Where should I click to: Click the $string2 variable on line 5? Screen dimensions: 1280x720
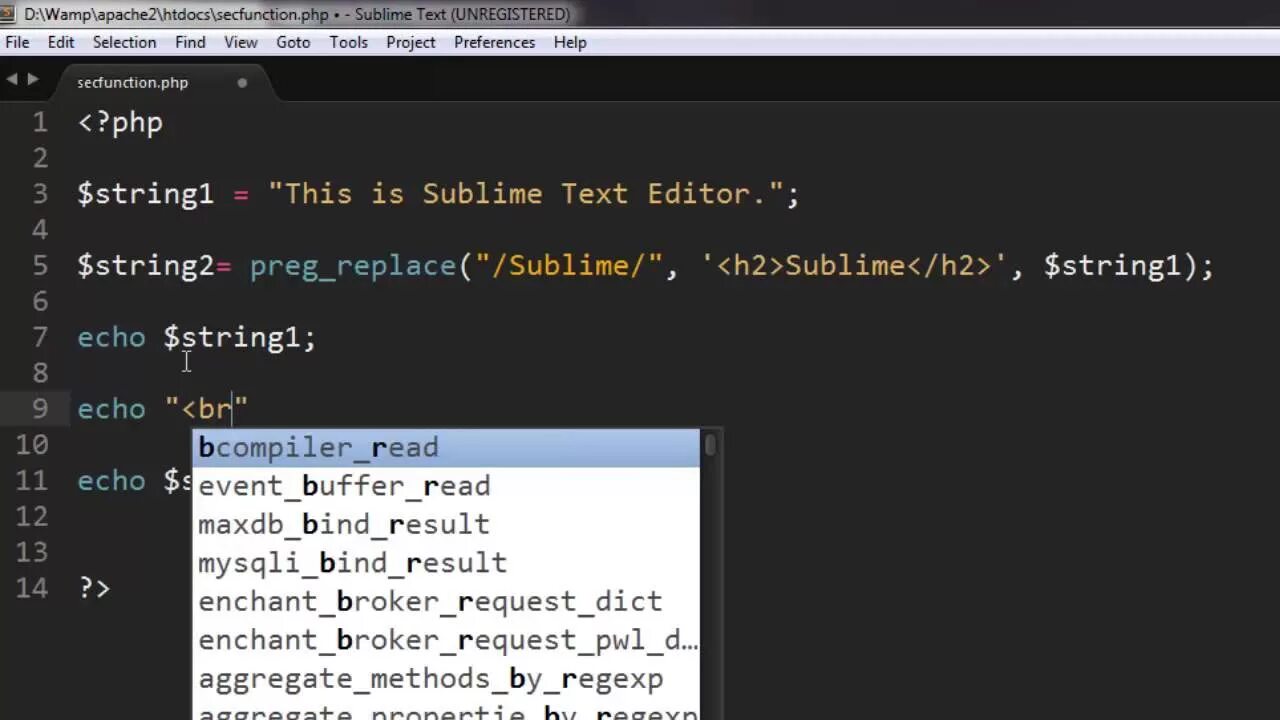coord(146,266)
